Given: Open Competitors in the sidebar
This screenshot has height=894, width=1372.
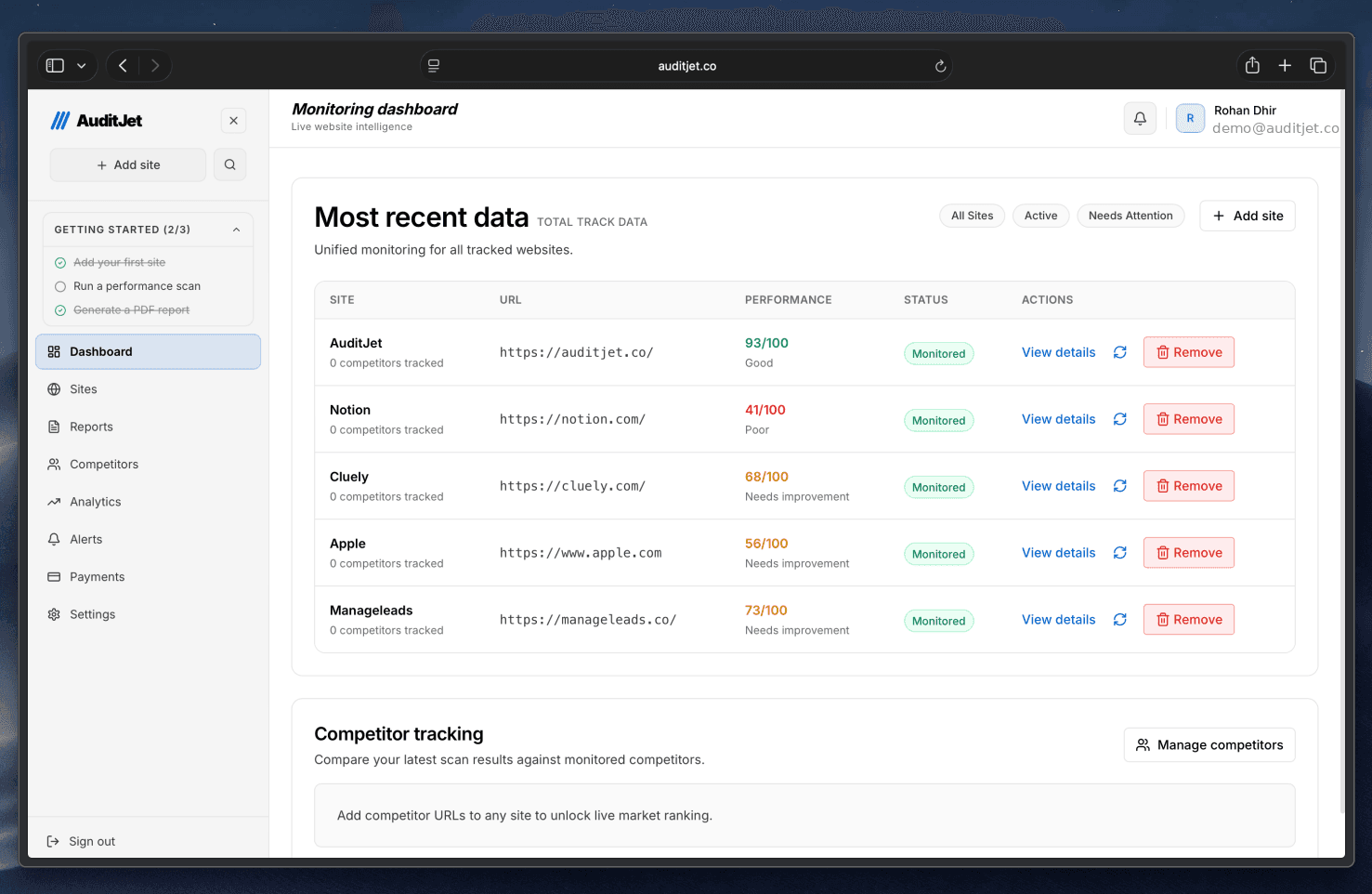Looking at the screenshot, I should (x=148, y=464).
